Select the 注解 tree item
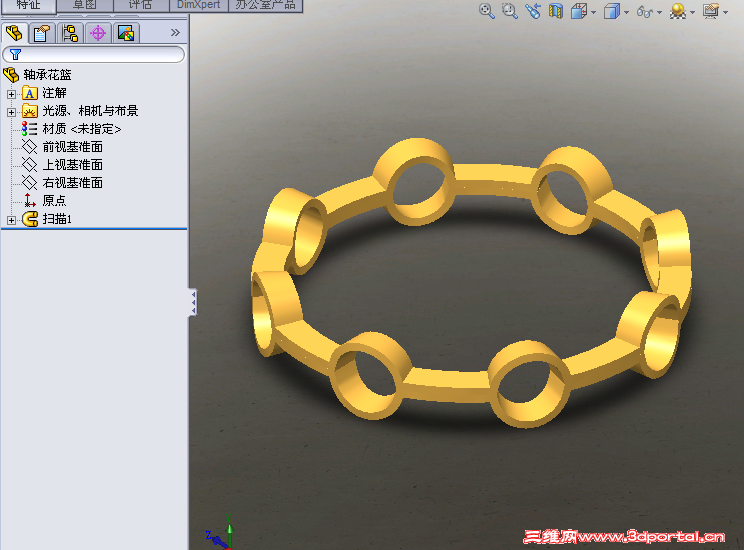The image size is (744, 550). (x=55, y=93)
